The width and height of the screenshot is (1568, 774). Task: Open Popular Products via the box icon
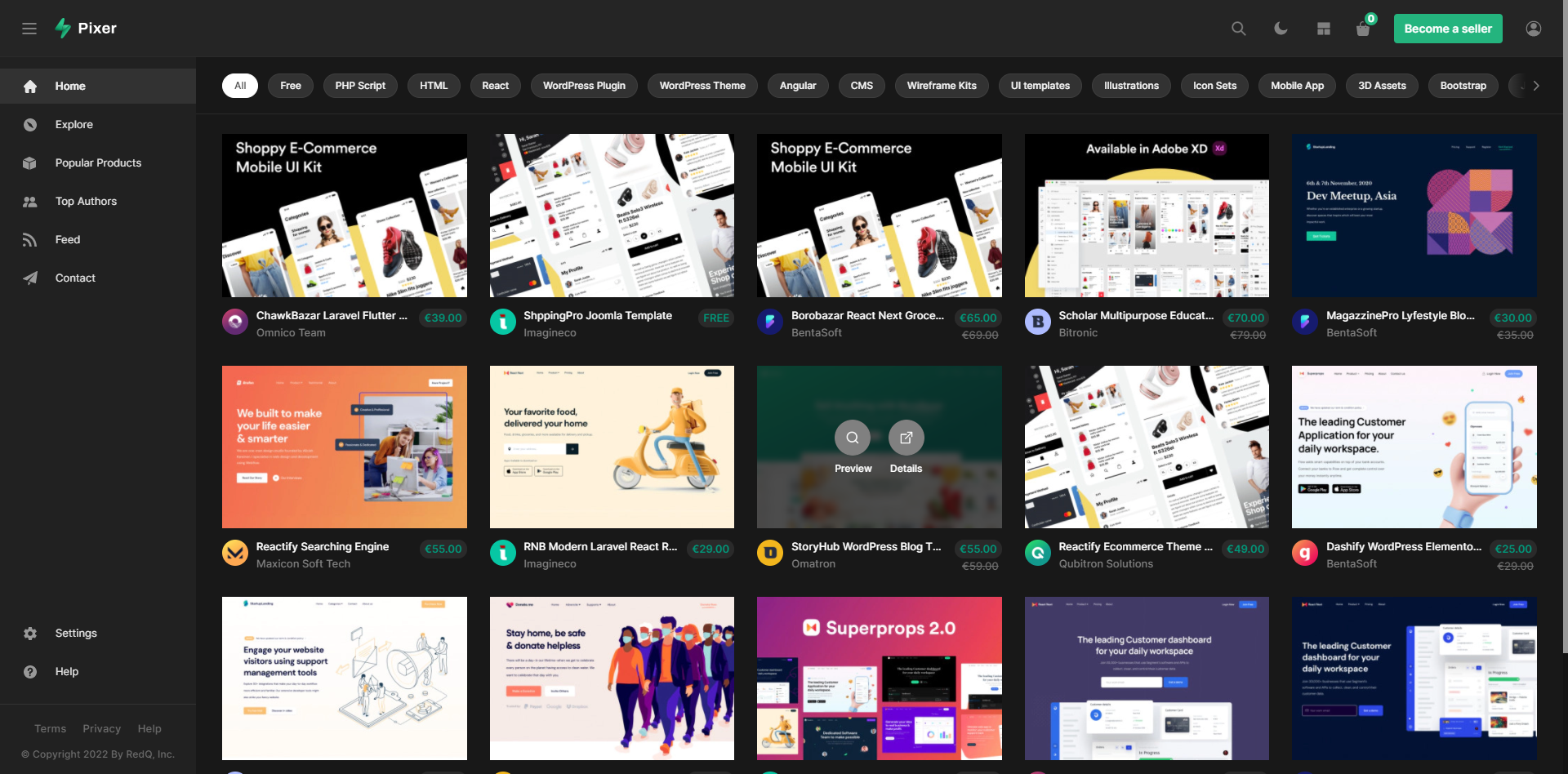[30, 163]
